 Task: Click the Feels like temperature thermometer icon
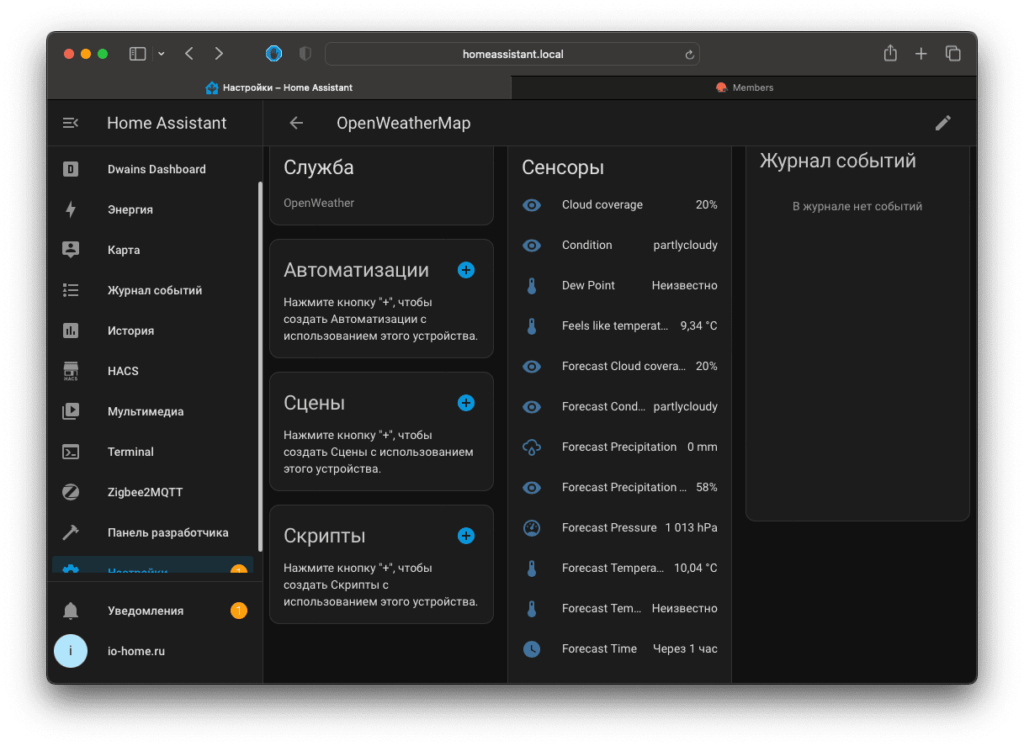point(532,326)
